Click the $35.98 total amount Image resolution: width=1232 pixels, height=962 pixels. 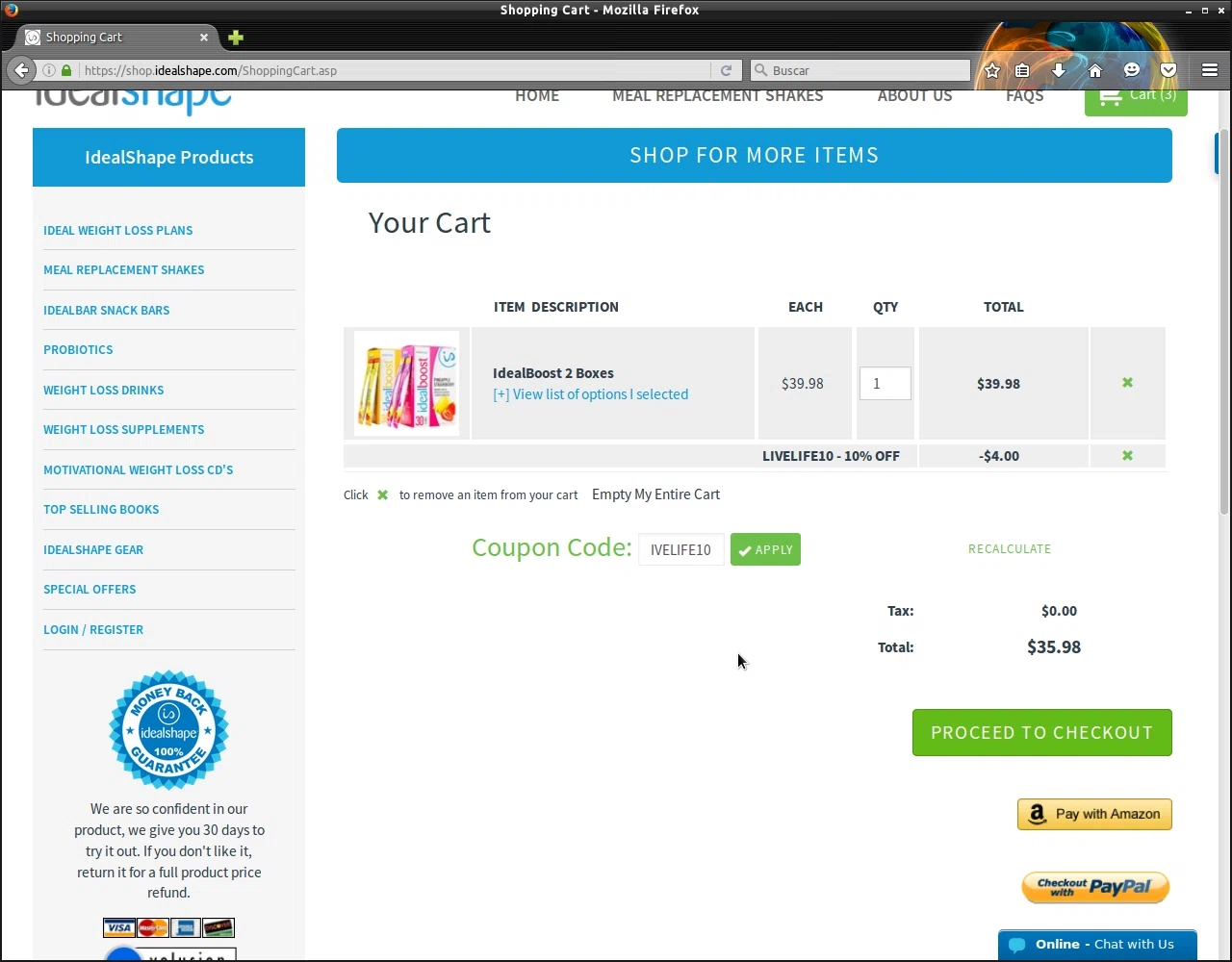1054,647
